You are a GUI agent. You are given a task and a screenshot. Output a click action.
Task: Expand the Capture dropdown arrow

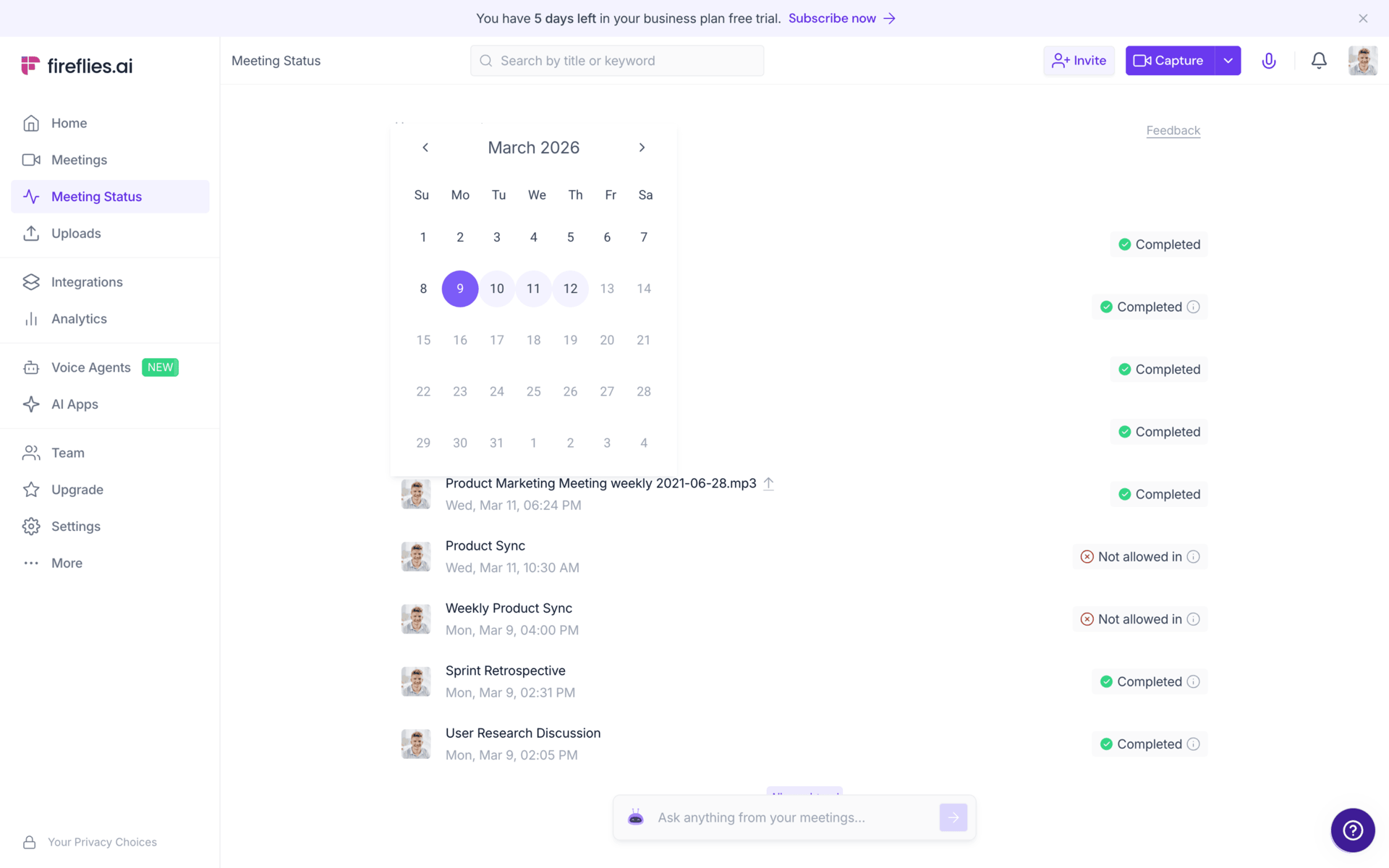pyautogui.click(x=1228, y=61)
